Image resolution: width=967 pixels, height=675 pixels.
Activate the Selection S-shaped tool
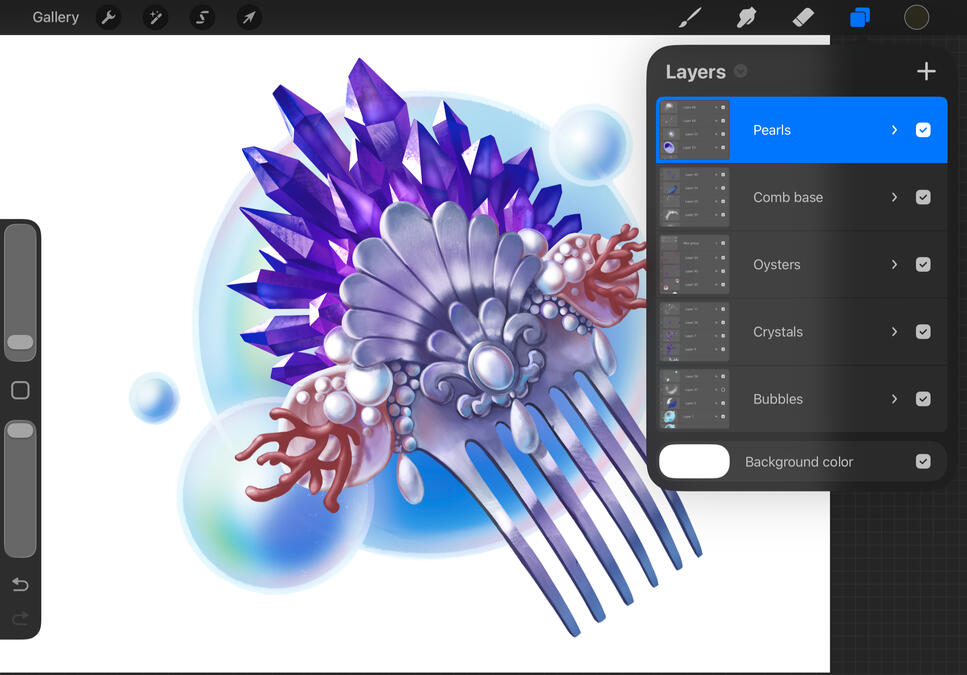tap(202, 17)
